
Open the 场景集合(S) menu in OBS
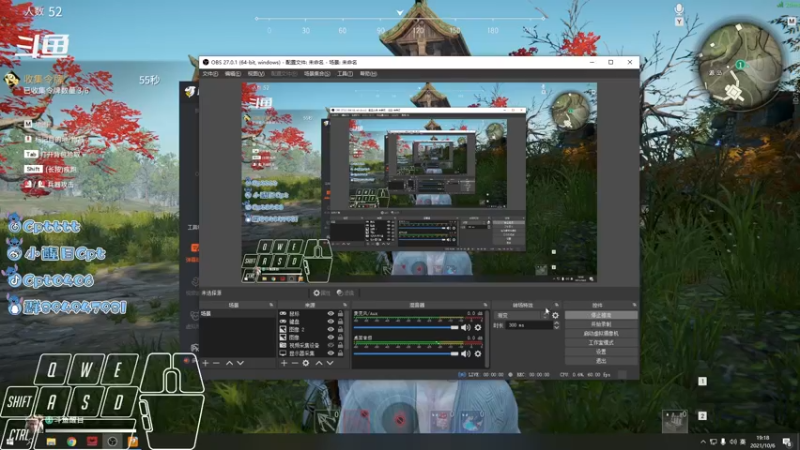(x=317, y=74)
